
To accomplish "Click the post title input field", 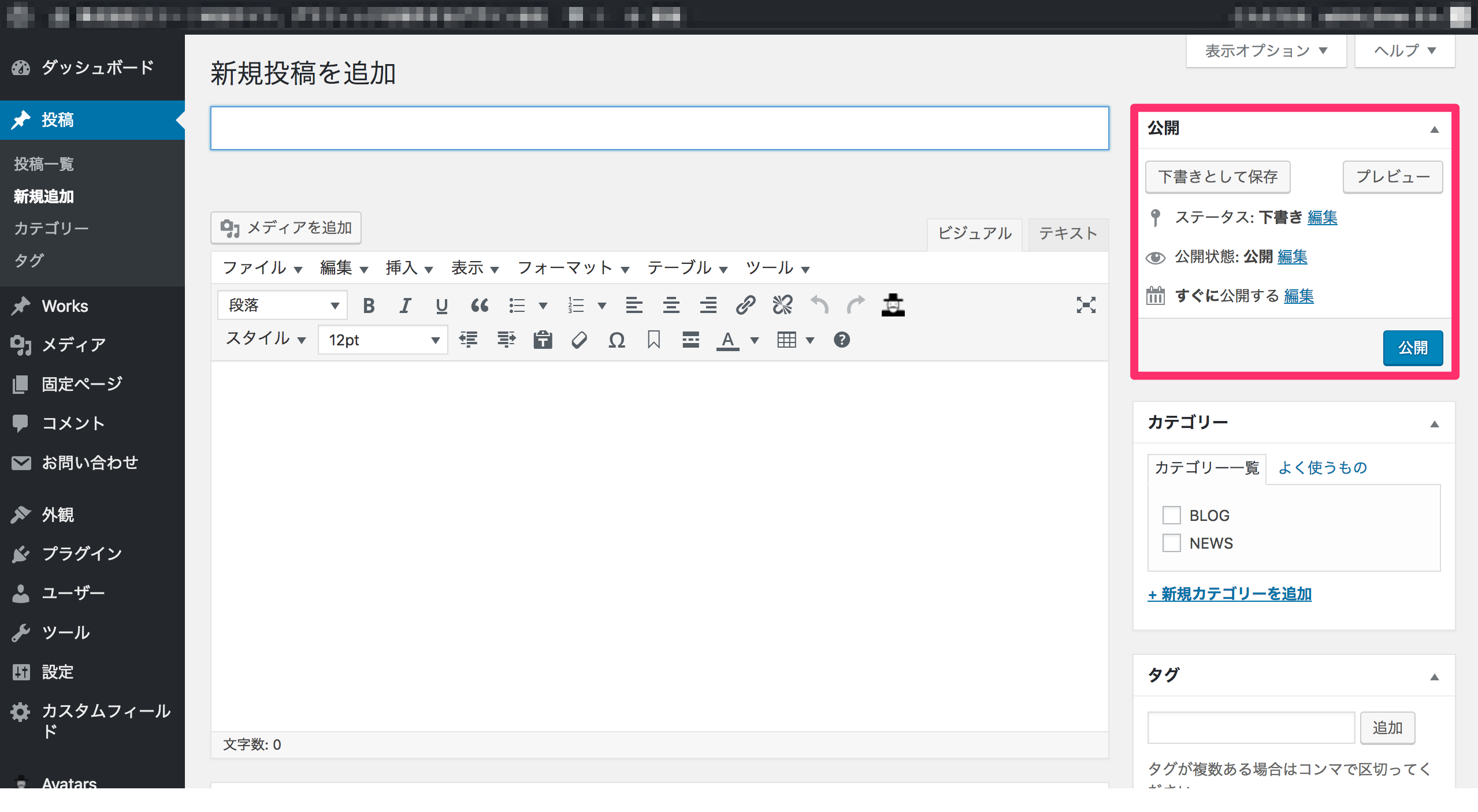I will pyautogui.click(x=659, y=128).
